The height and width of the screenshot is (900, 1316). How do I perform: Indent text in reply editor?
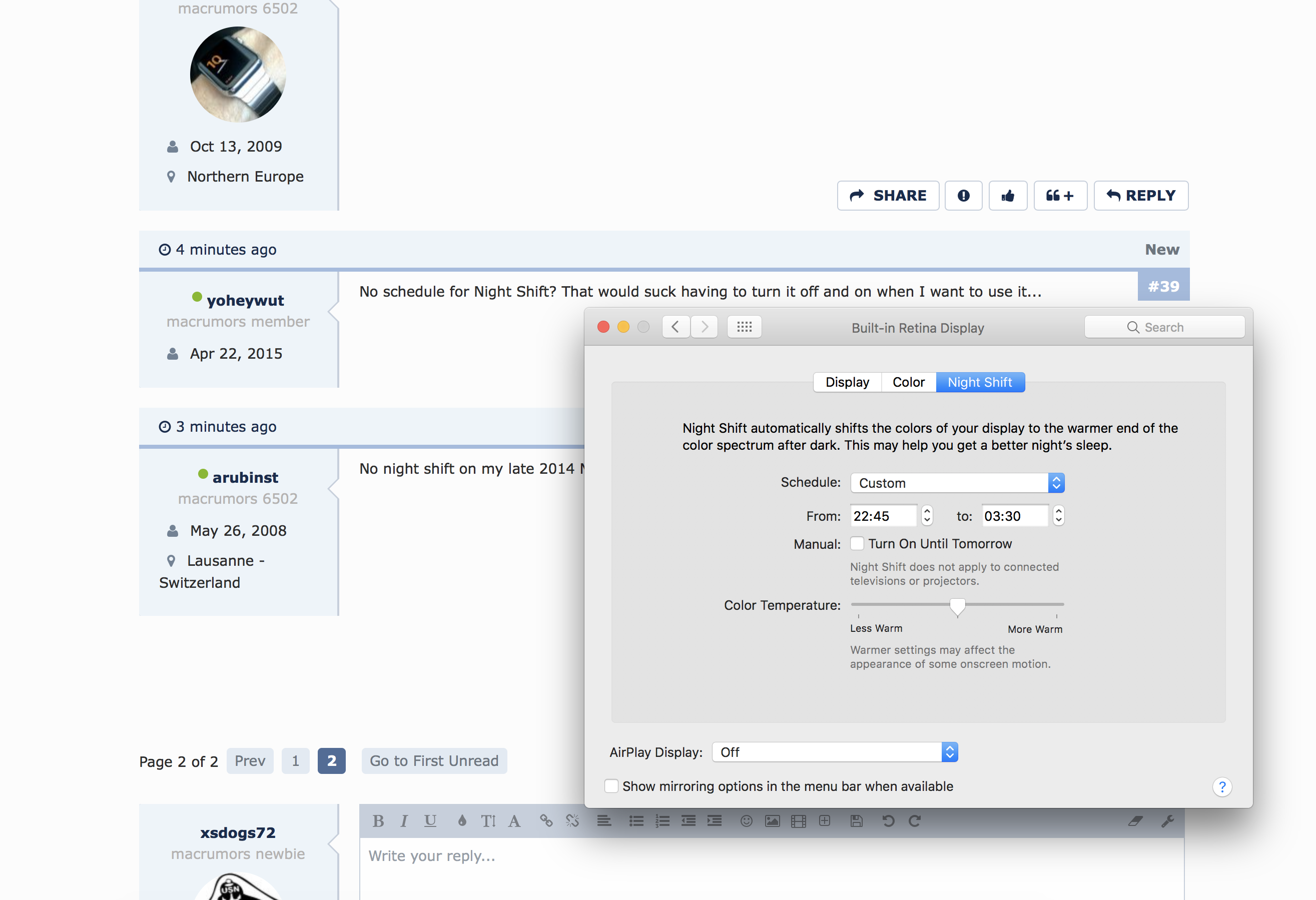coord(715,821)
